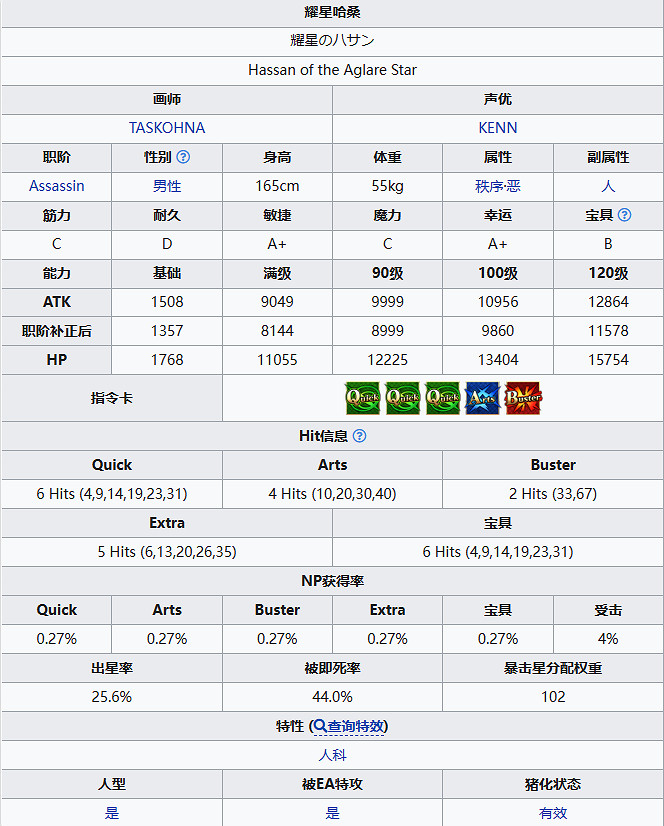
Task: Click the level 100 HP value 13404
Action: [498, 360]
